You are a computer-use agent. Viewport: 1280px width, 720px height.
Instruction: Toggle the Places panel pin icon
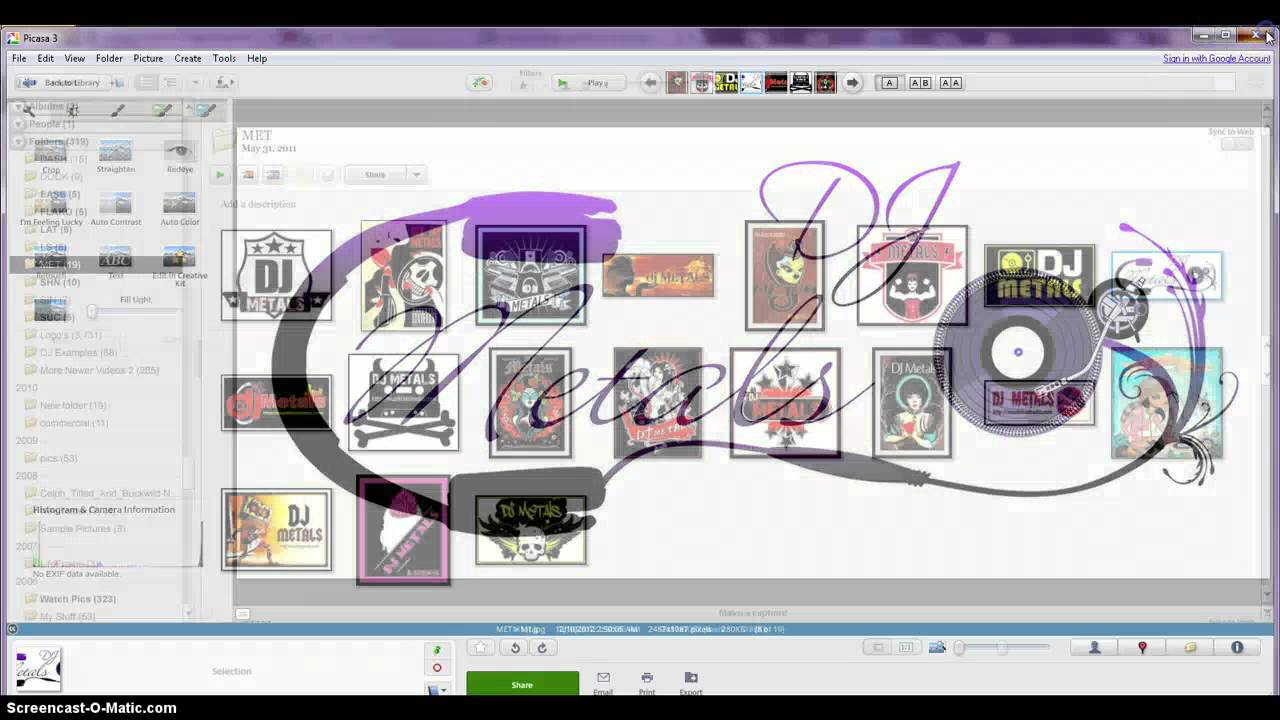(x=1142, y=648)
